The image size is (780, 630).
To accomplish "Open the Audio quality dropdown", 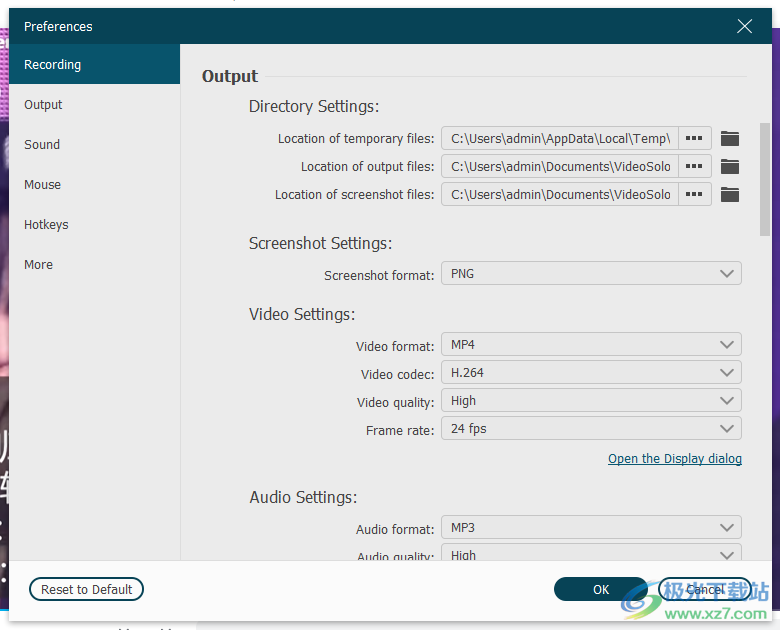I will pos(591,553).
